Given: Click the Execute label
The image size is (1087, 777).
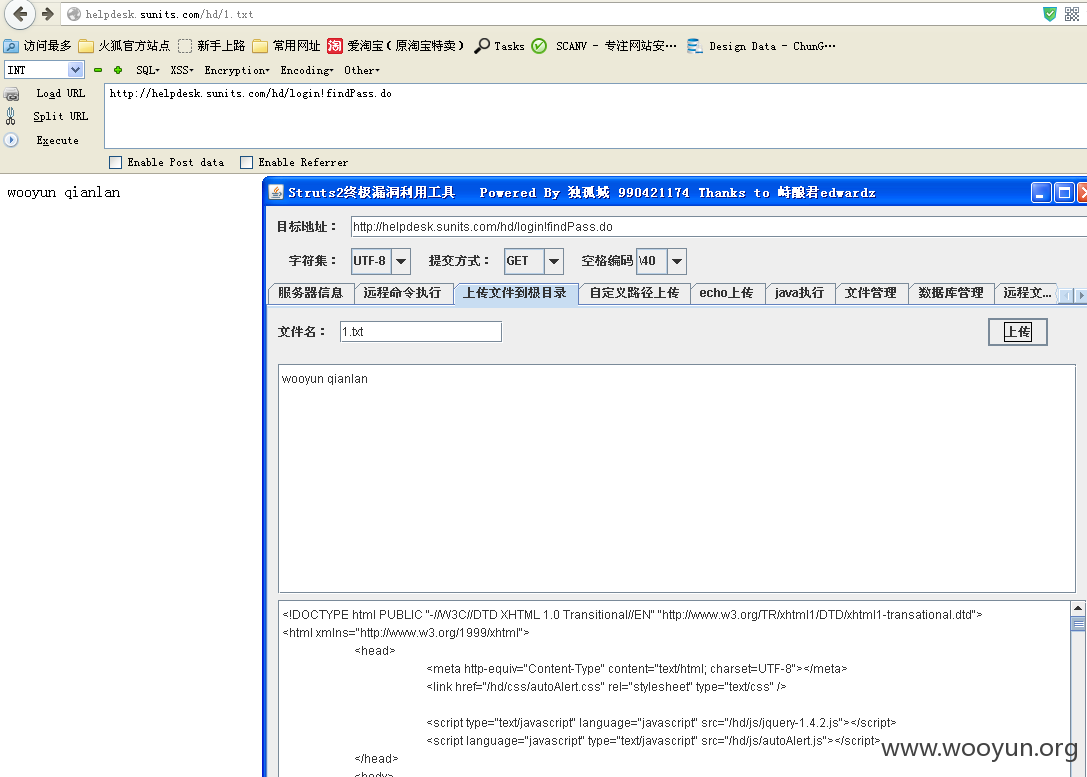Looking at the screenshot, I should (58, 140).
